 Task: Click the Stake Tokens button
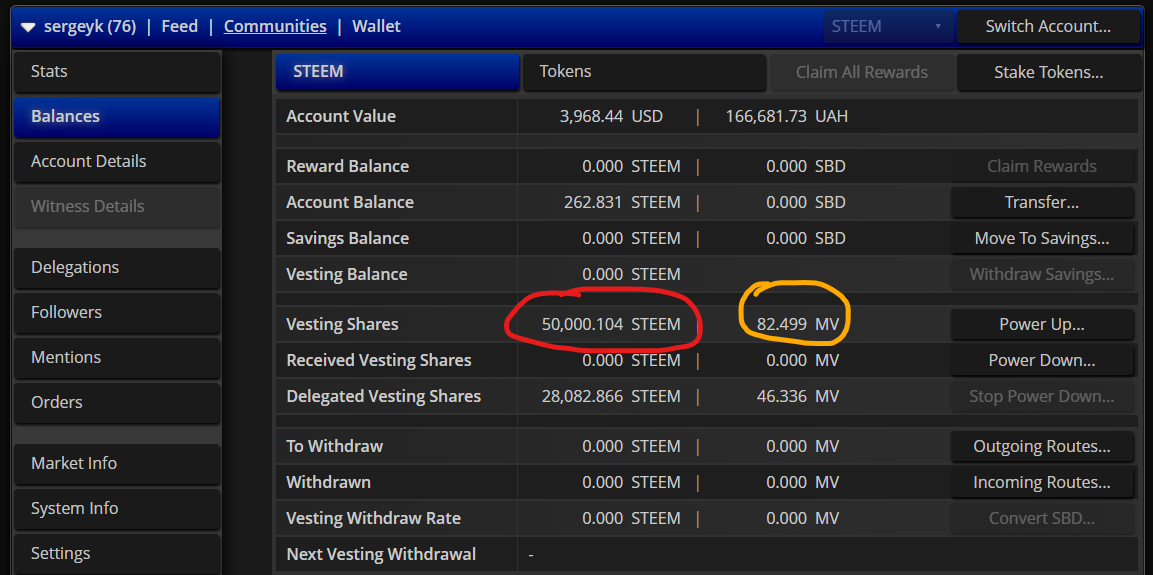tap(1049, 73)
